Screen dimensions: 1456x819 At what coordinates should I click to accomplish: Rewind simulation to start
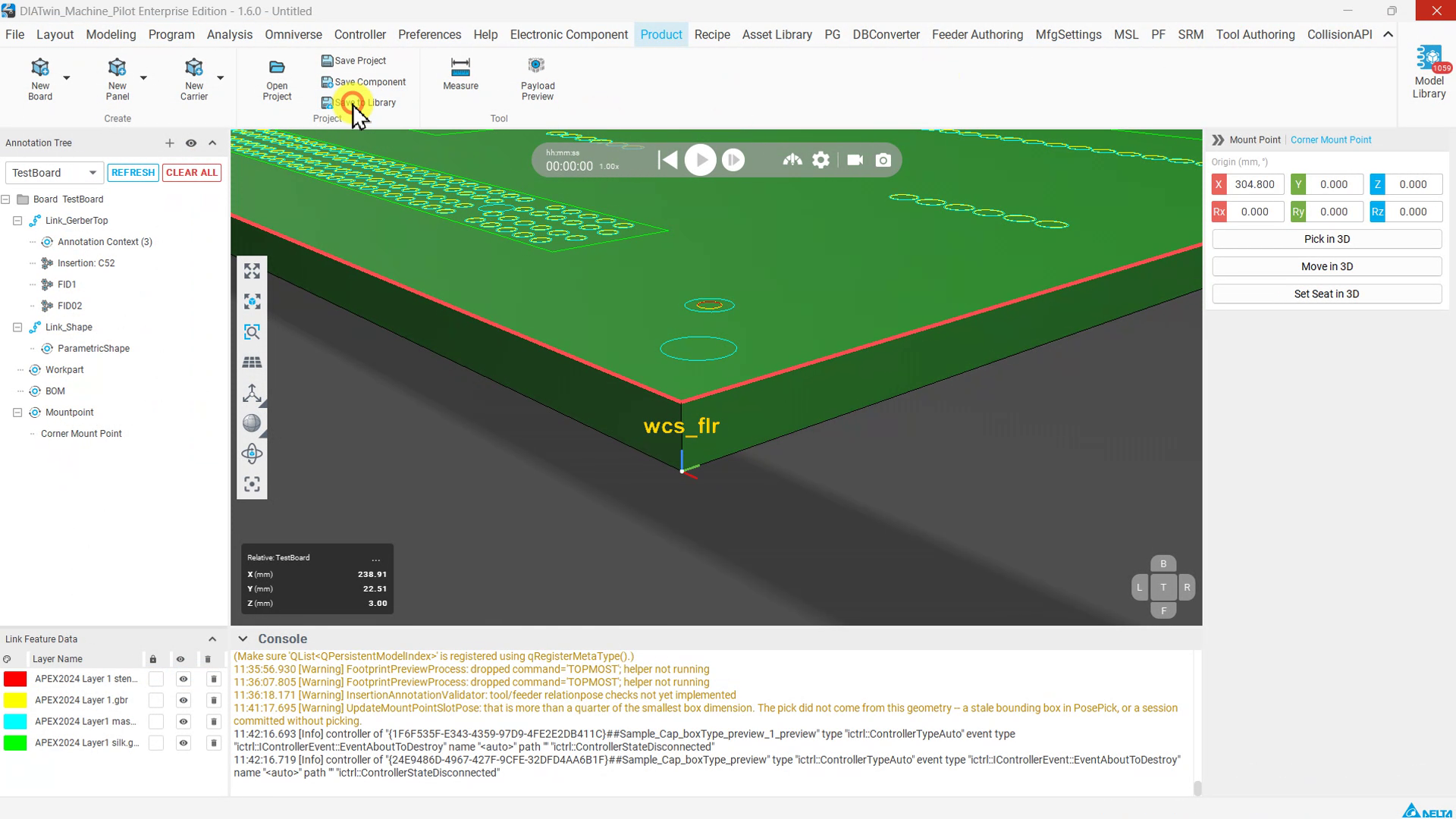[667, 160]
